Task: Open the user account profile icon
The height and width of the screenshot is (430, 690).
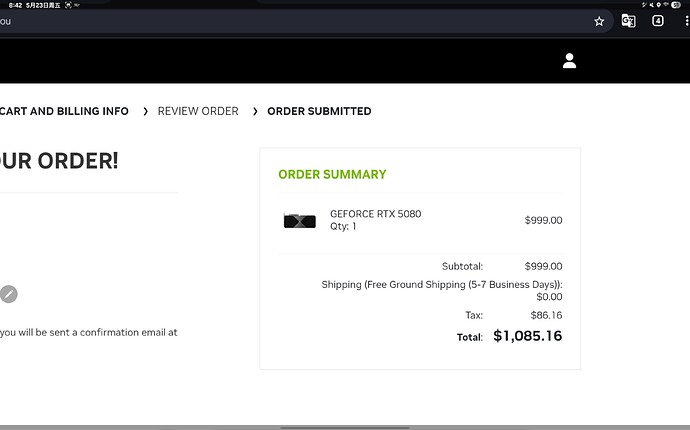Action: tap(569, 61)
